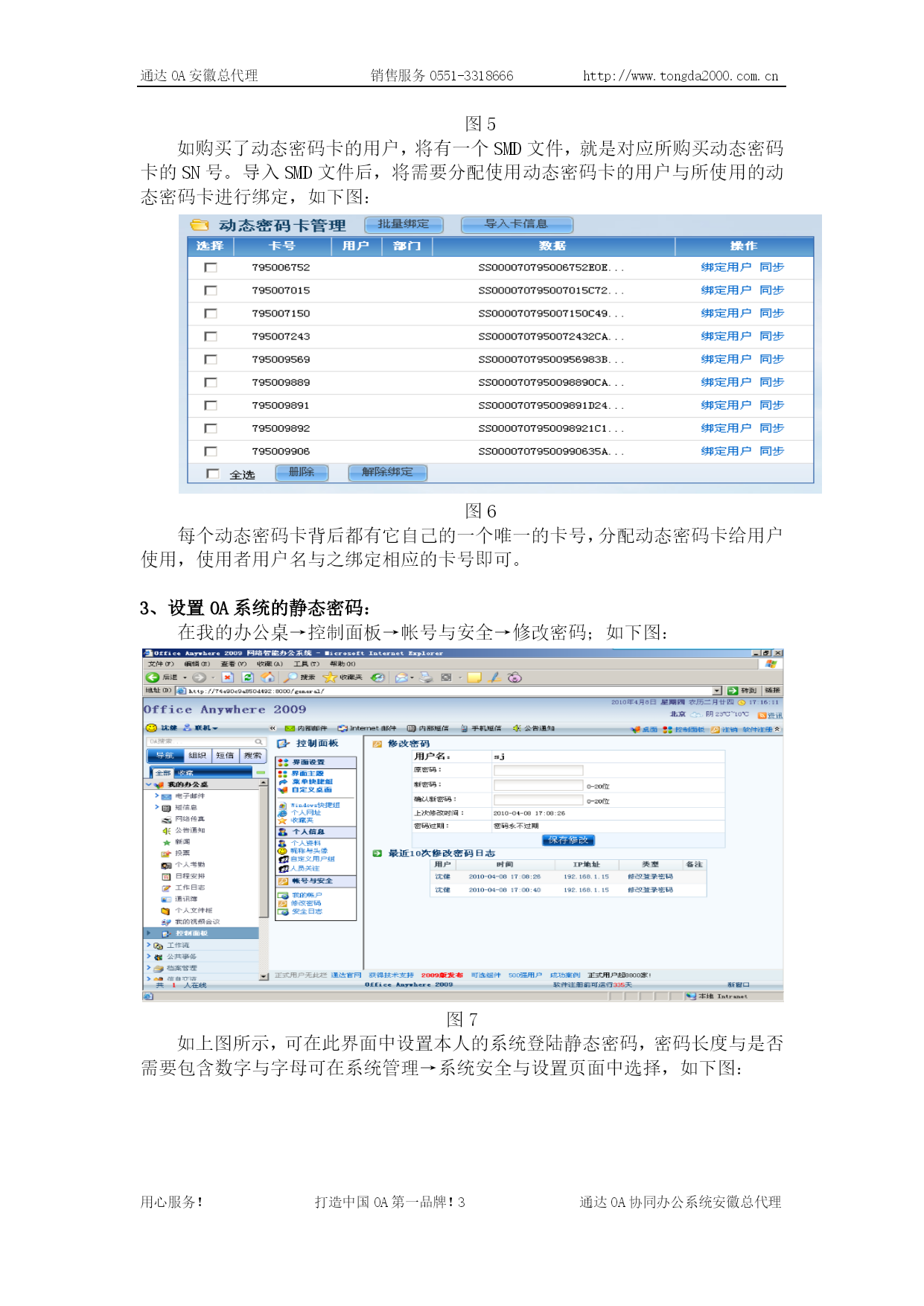
Task: Expand the 公共事务 menu section
Action: pyautogui.click(x=149, y=956)
